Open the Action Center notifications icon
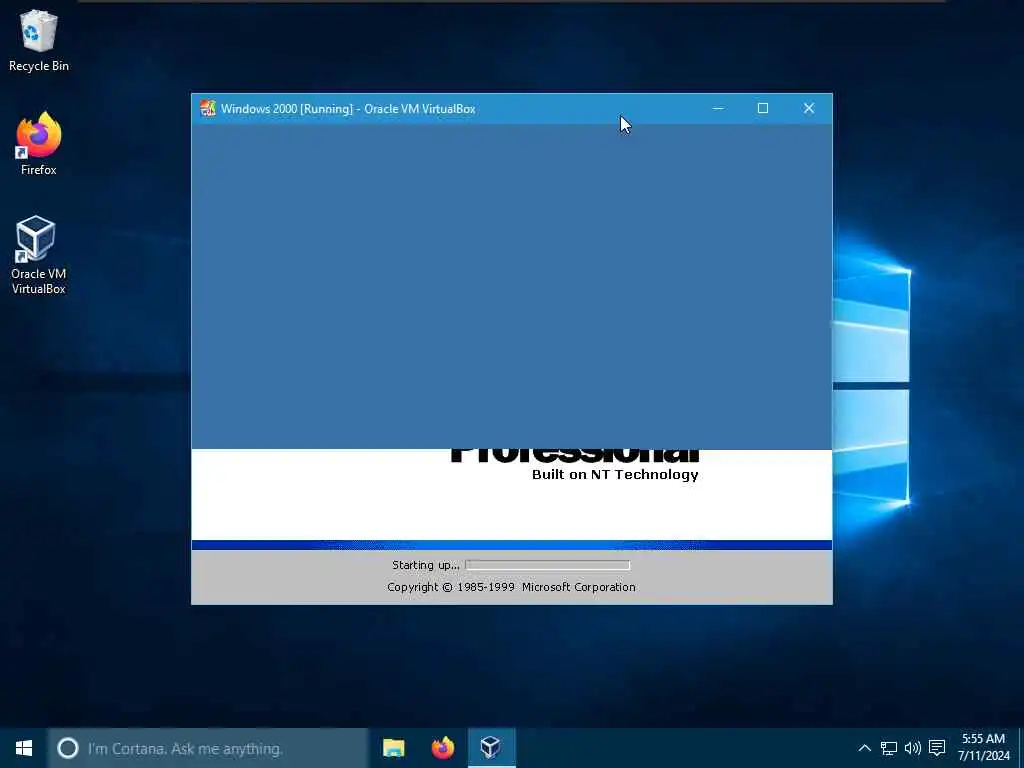Image resolution: width=1024 pixels, height=768 pixels. [x=937, y=748]
